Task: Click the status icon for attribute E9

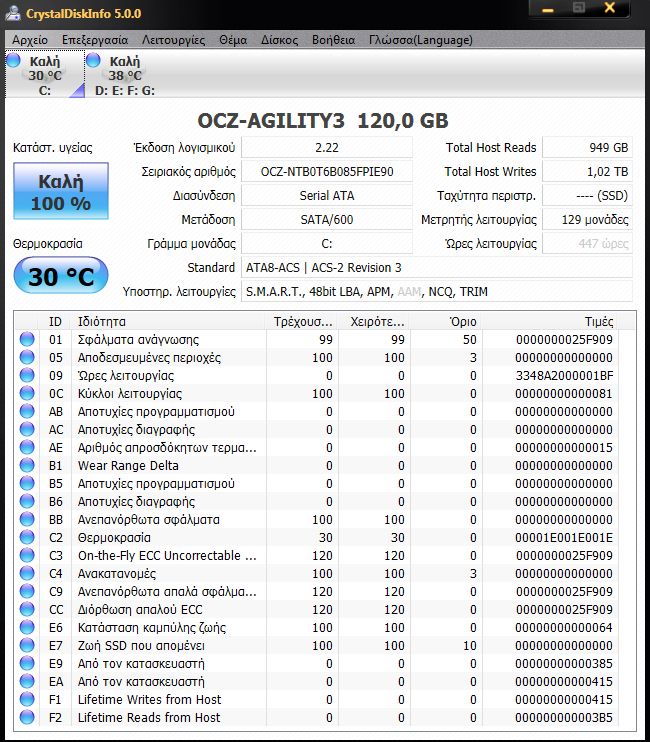Action: tap(27, 663)
